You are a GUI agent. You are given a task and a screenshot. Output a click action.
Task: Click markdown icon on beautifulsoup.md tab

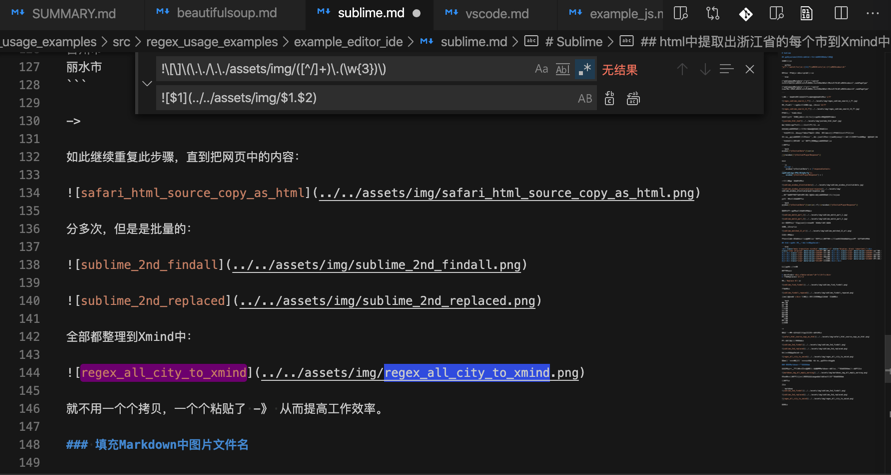pos(163,13)
